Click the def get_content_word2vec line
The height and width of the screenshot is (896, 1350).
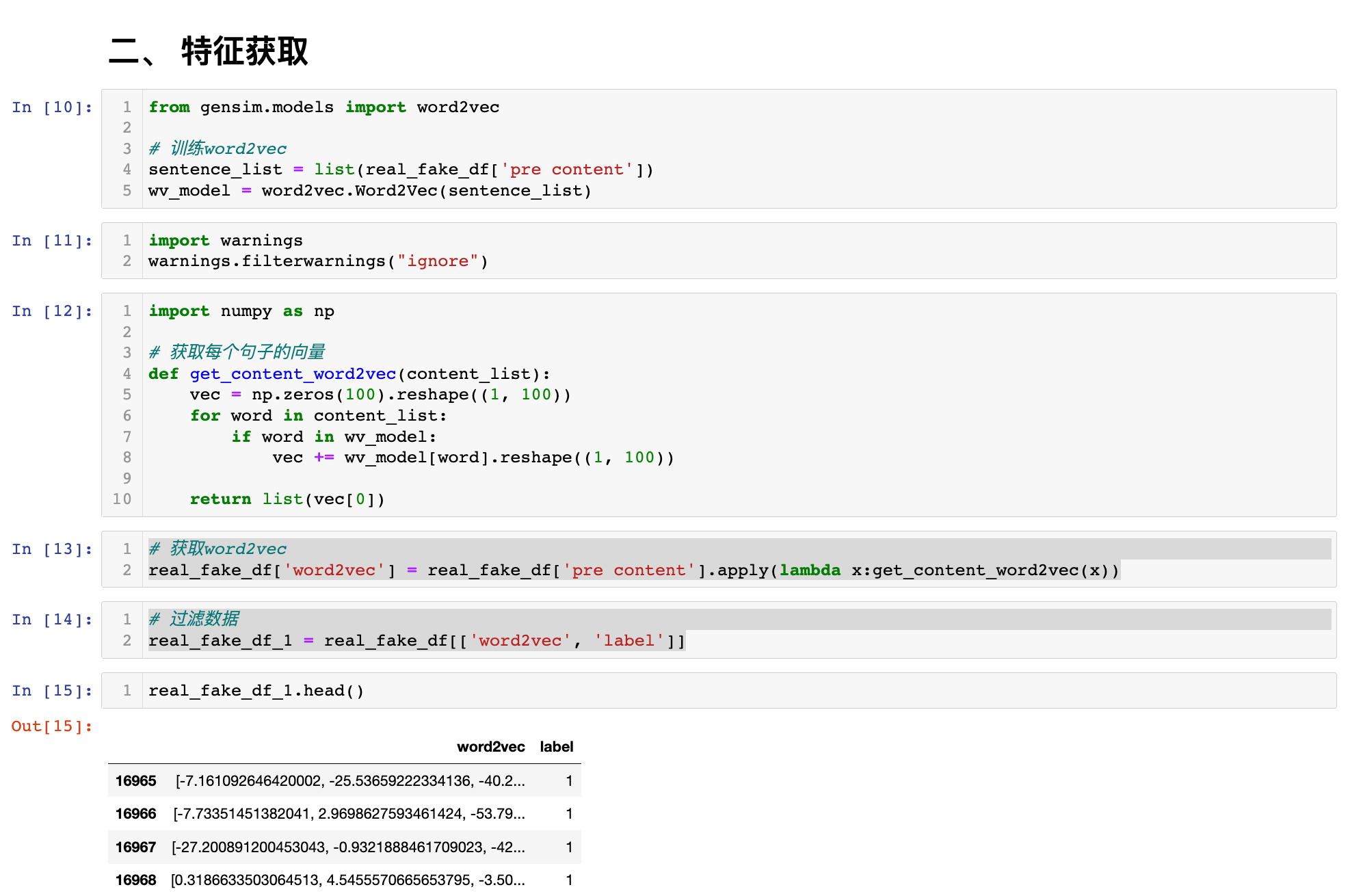(x=349, y=374)
